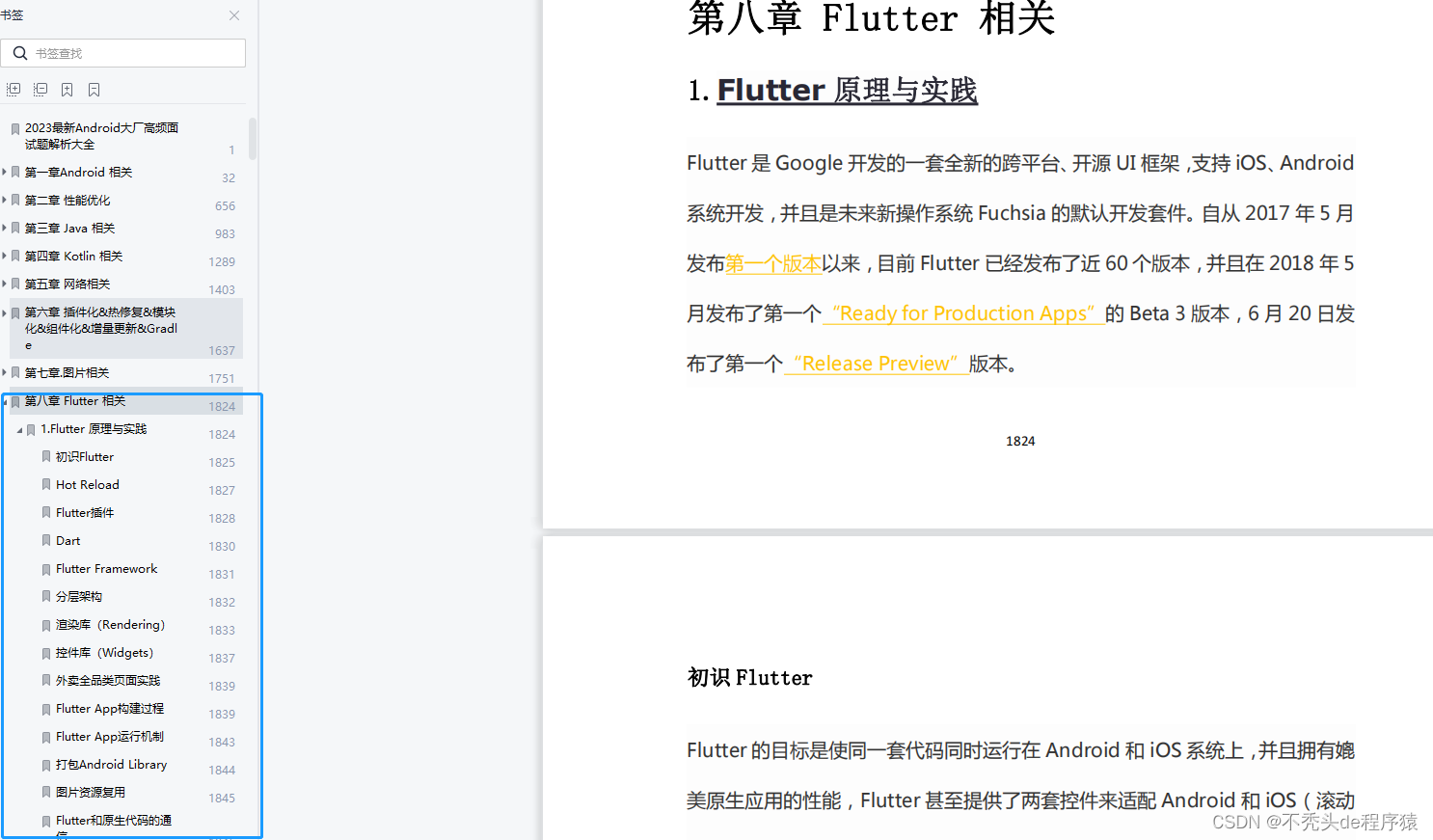Screen dimensions: 1433x840
Task: Expand the 第一章Android 相关 chapter arrow
Action: pyautogui.click(x=5, y=172)
